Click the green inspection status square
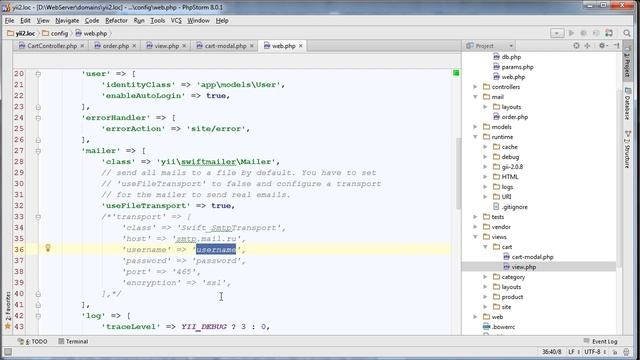This screenshot has height=360, width=640. pos(456,73)
